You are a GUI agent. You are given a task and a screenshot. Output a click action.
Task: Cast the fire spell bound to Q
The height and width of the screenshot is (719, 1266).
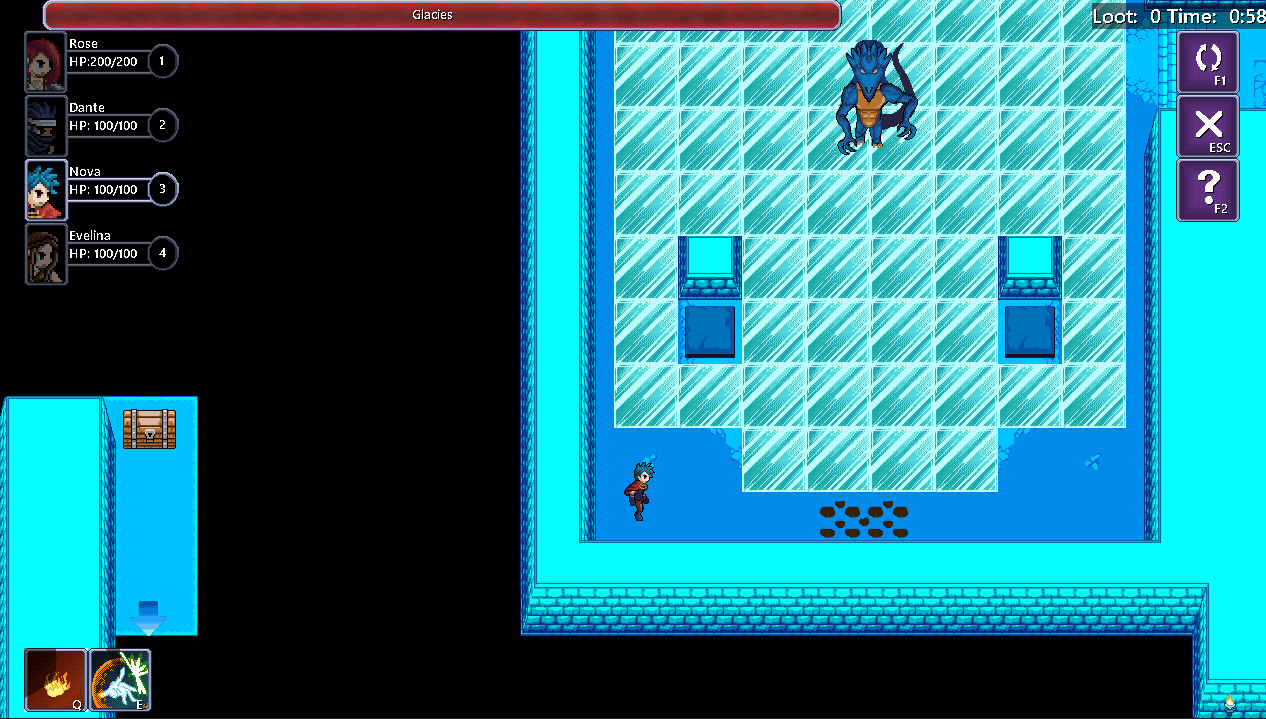tap(56, 680)
